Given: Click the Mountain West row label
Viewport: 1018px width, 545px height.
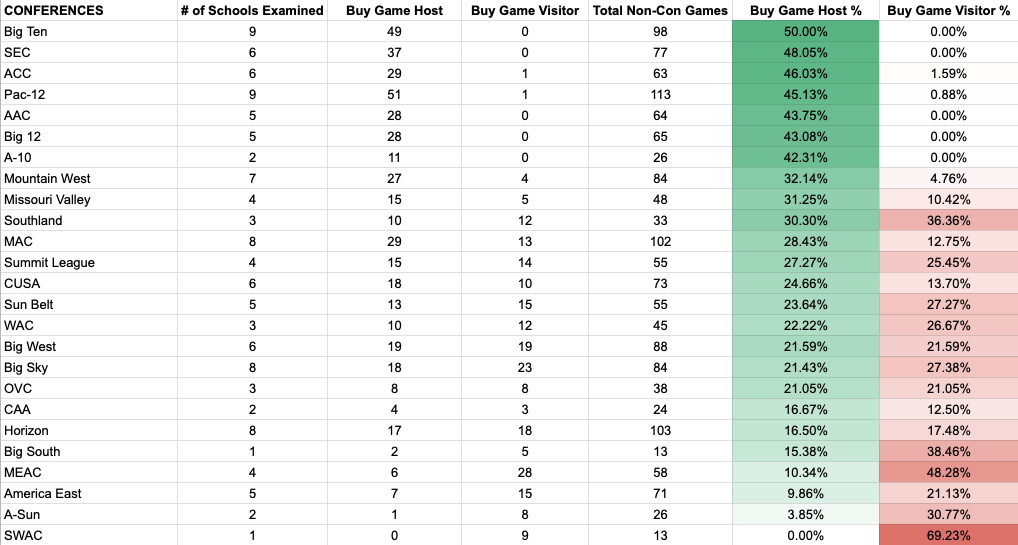Looking at the screenshot, I should [89, 179].
